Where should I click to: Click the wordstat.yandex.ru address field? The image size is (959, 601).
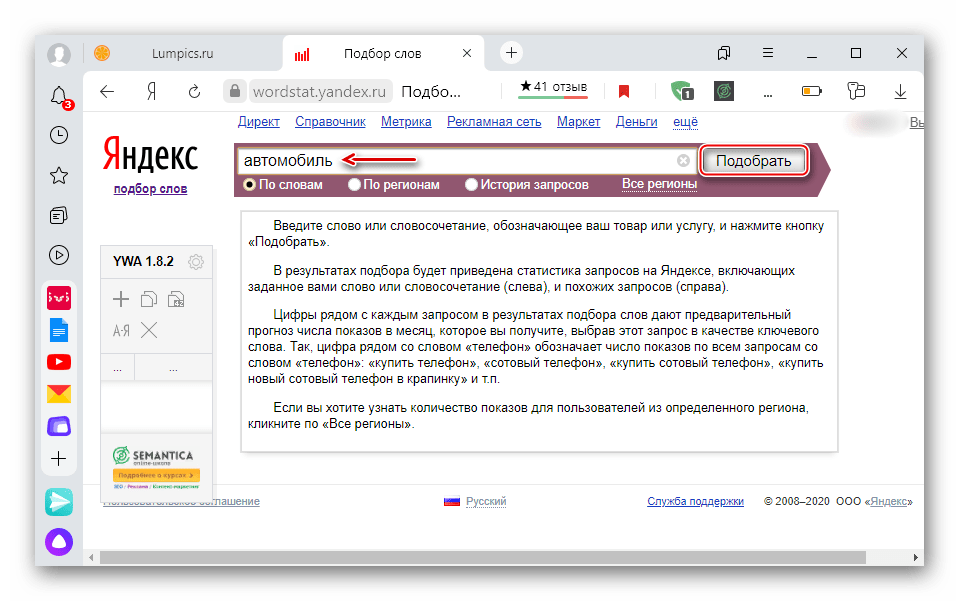click(319, 92)
